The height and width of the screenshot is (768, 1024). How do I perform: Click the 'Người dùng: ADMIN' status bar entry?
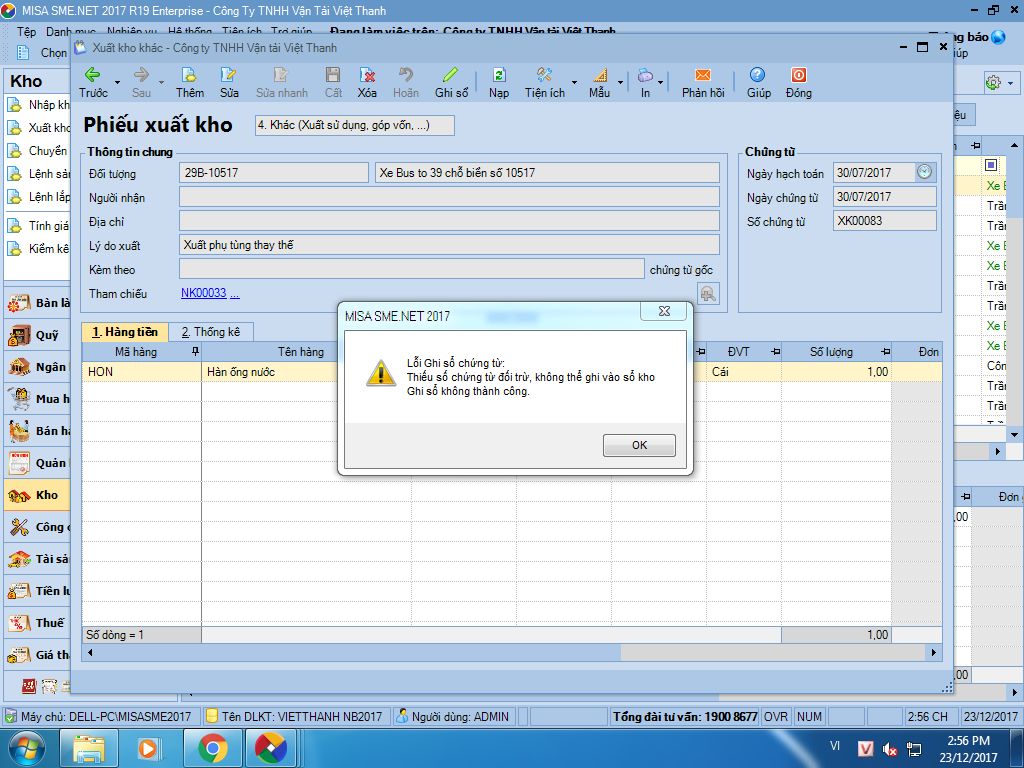pyautogui.click(x=454, y=716)
